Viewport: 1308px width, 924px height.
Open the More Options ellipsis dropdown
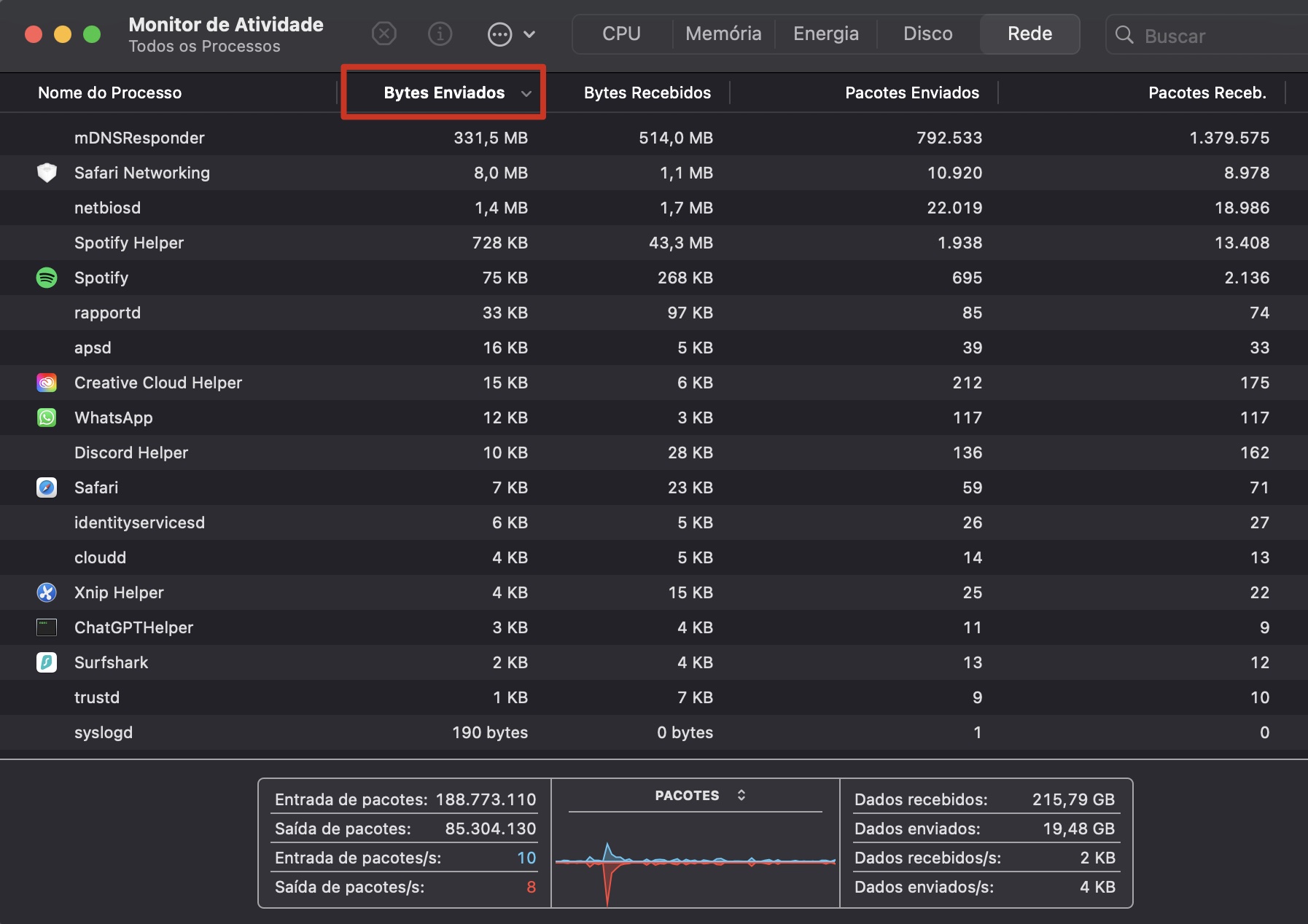pyautogui.click(x=500, y=34)
